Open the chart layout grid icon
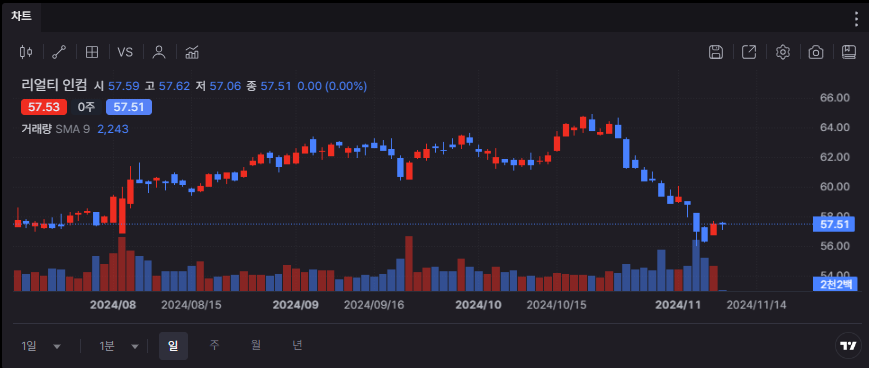869x368 pixels. [x=92, y=53]
